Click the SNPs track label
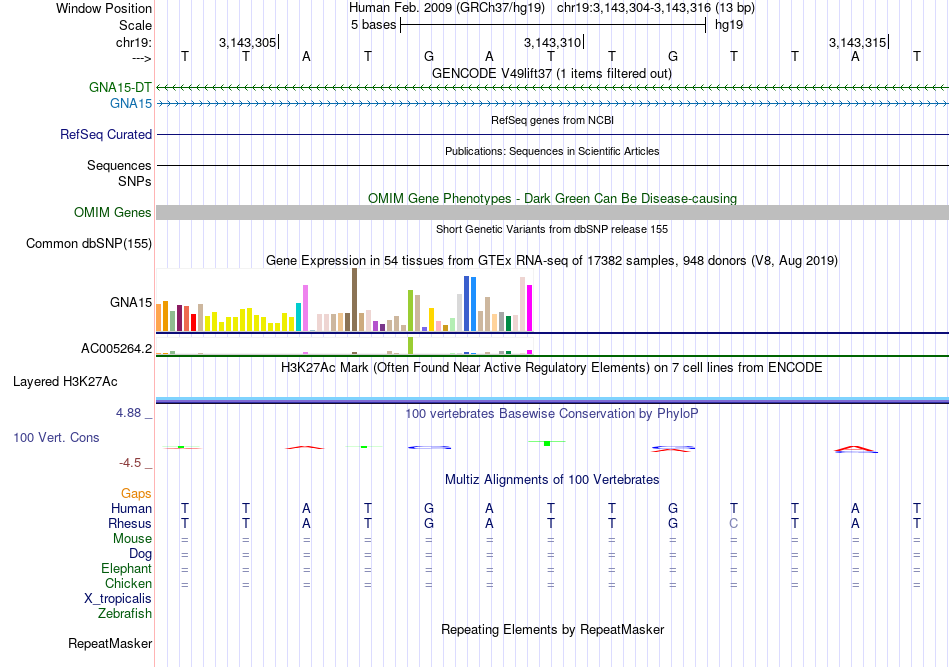950x667 pixels. pos(135,181)
